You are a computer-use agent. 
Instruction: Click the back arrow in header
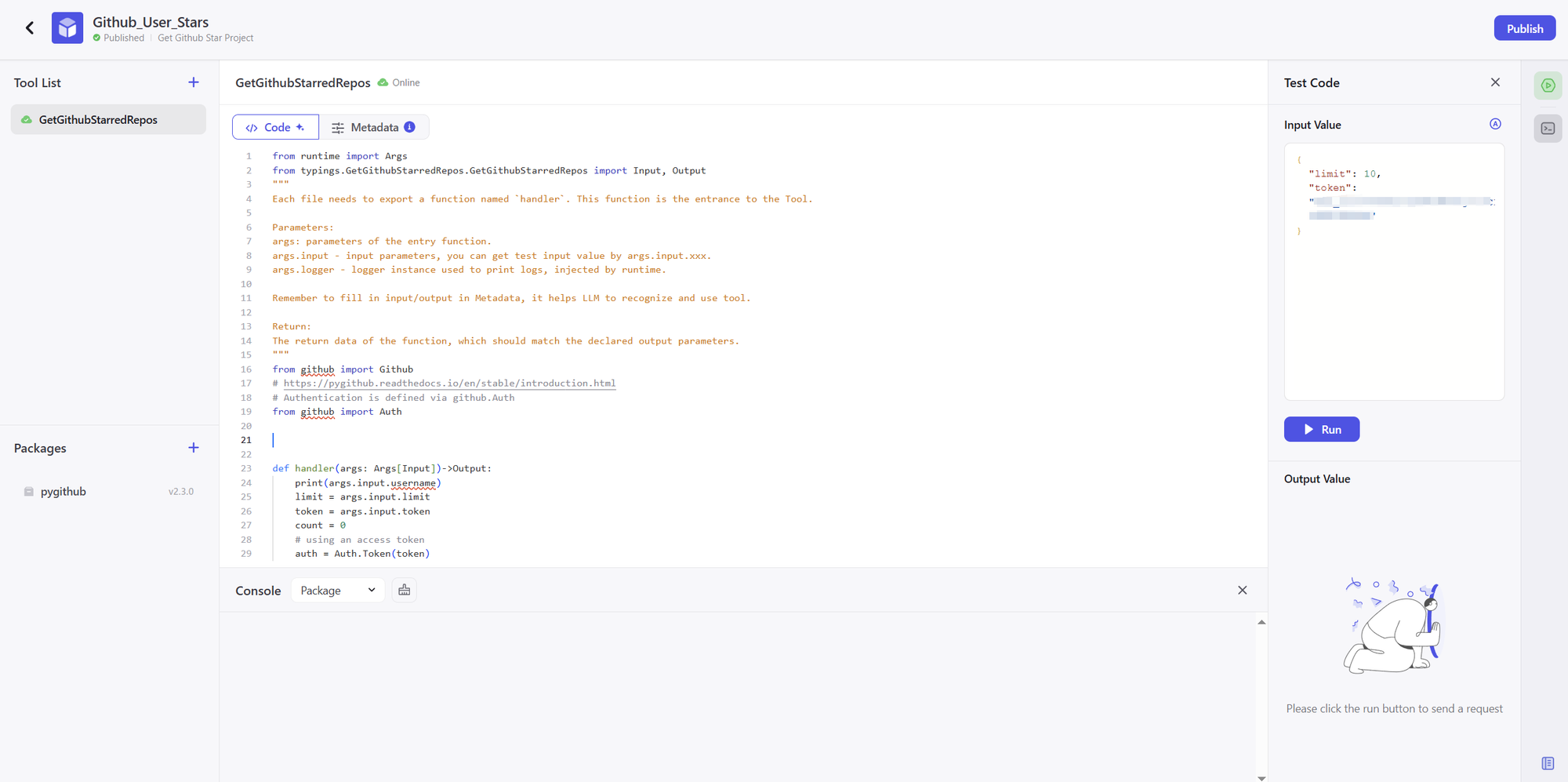[x=30, y=28]
